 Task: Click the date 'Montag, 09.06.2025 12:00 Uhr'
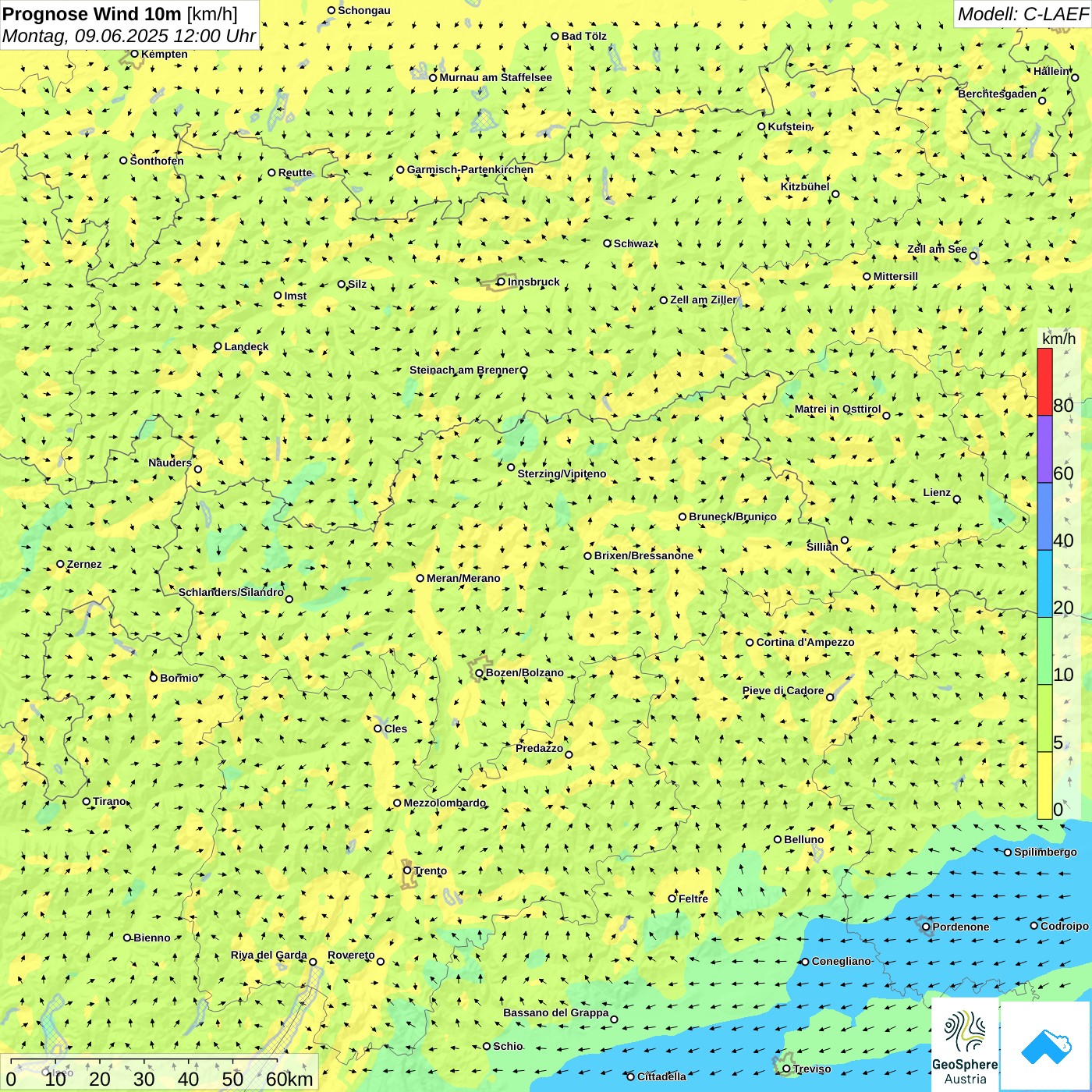(x=129, y=36)
